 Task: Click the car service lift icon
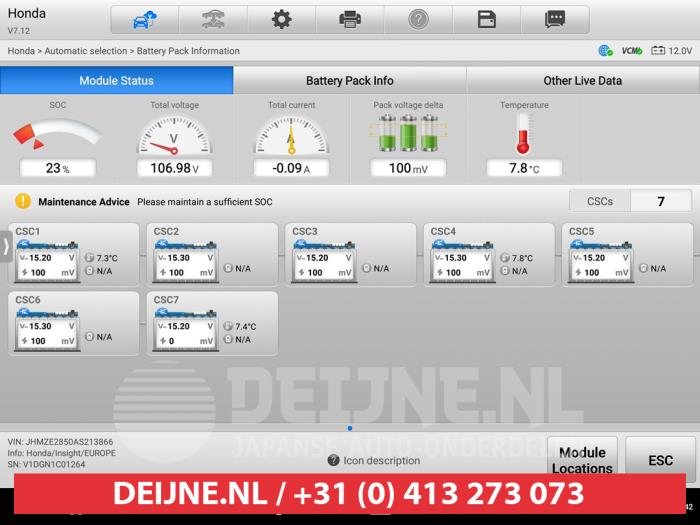point(213,20)
